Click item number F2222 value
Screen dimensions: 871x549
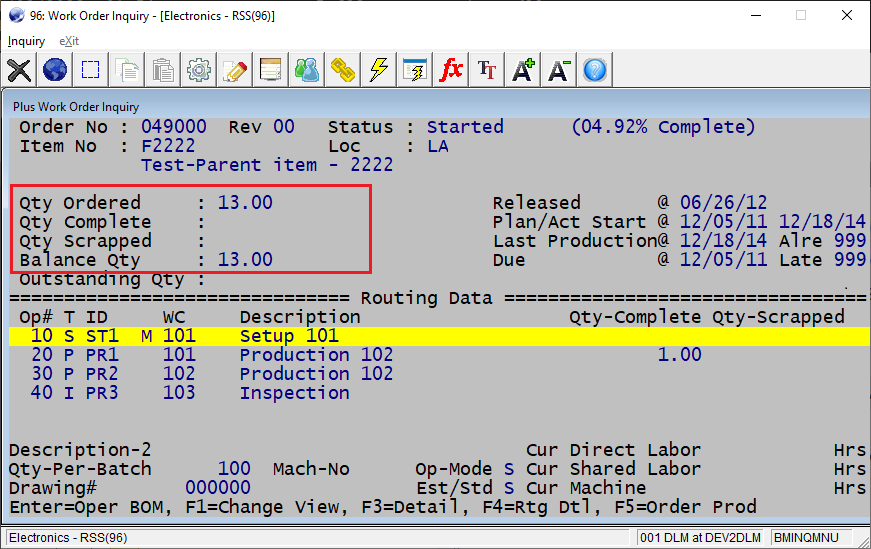coord(168,146)
